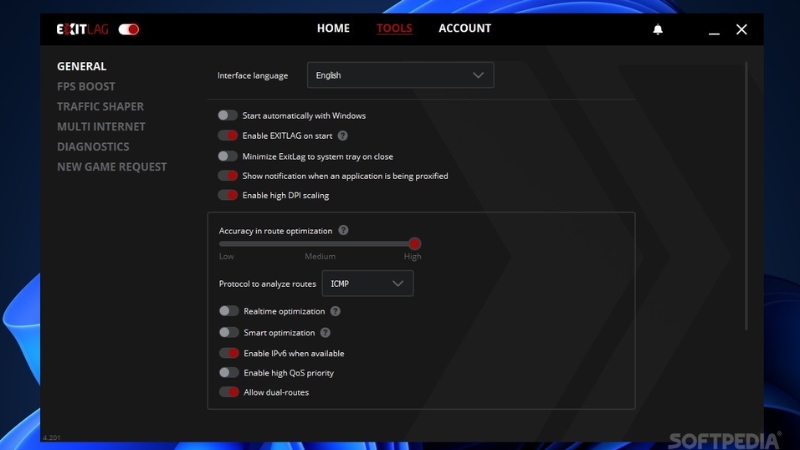Open the ACCOUNT tab
The height and width of the screenshot is (450, 800).
tap(465, 29)
